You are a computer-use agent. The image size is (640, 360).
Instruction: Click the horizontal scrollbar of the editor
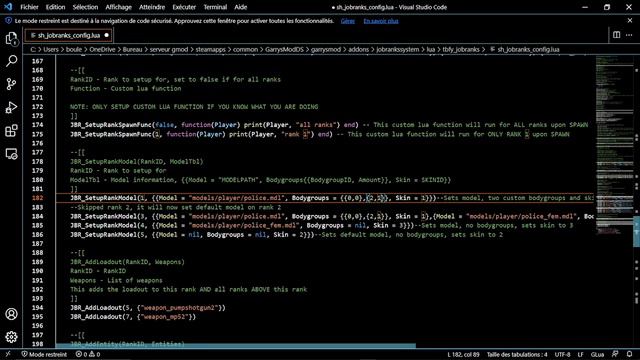pos(236,346)
